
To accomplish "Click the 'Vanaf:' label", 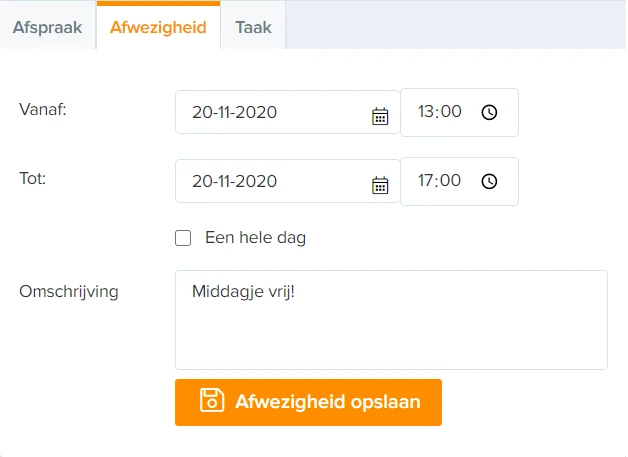I will [43, 109].
